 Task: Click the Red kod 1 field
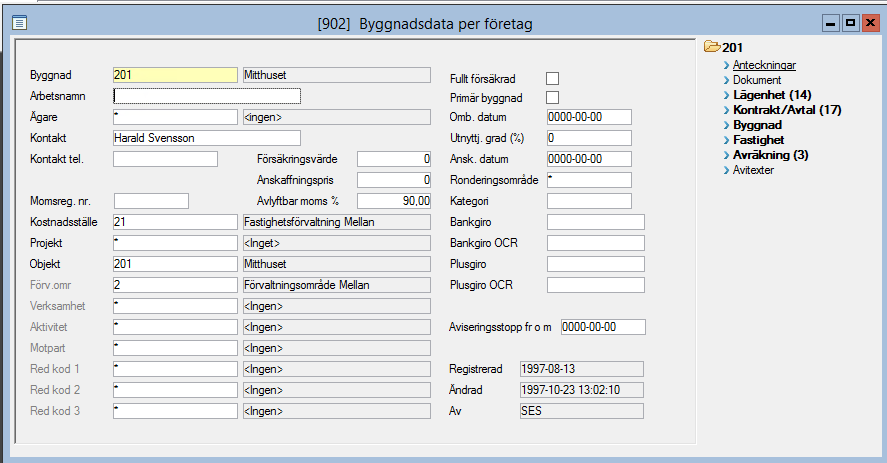175,369
